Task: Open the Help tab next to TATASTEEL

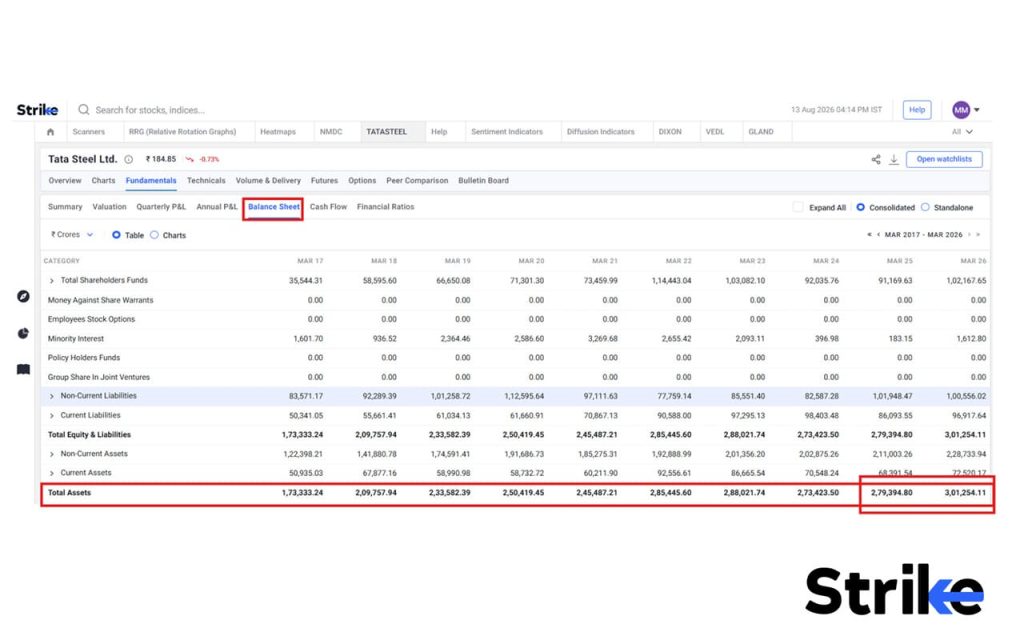Action: [x=440, y=132]
